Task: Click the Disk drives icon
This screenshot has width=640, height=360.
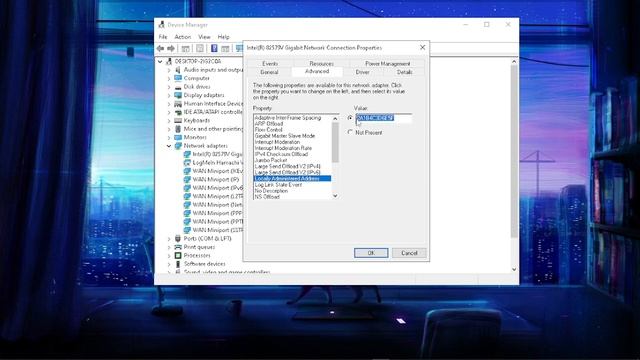Action: pos(178,87)
